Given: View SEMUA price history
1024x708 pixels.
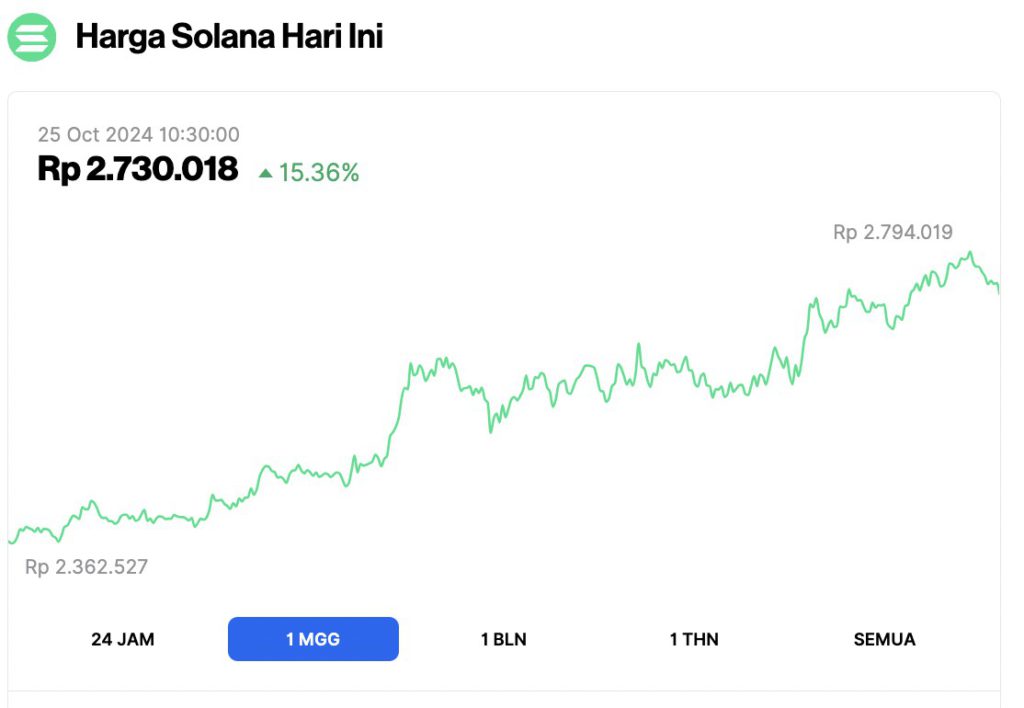Looking at the screenshot, I should pos(884,639).
